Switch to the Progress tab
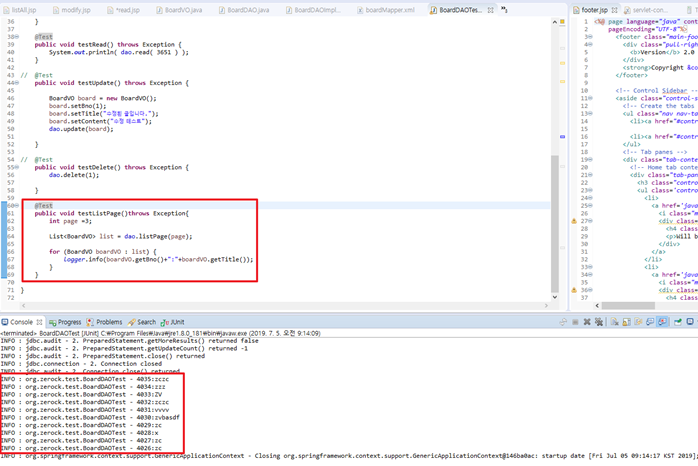 65,322
